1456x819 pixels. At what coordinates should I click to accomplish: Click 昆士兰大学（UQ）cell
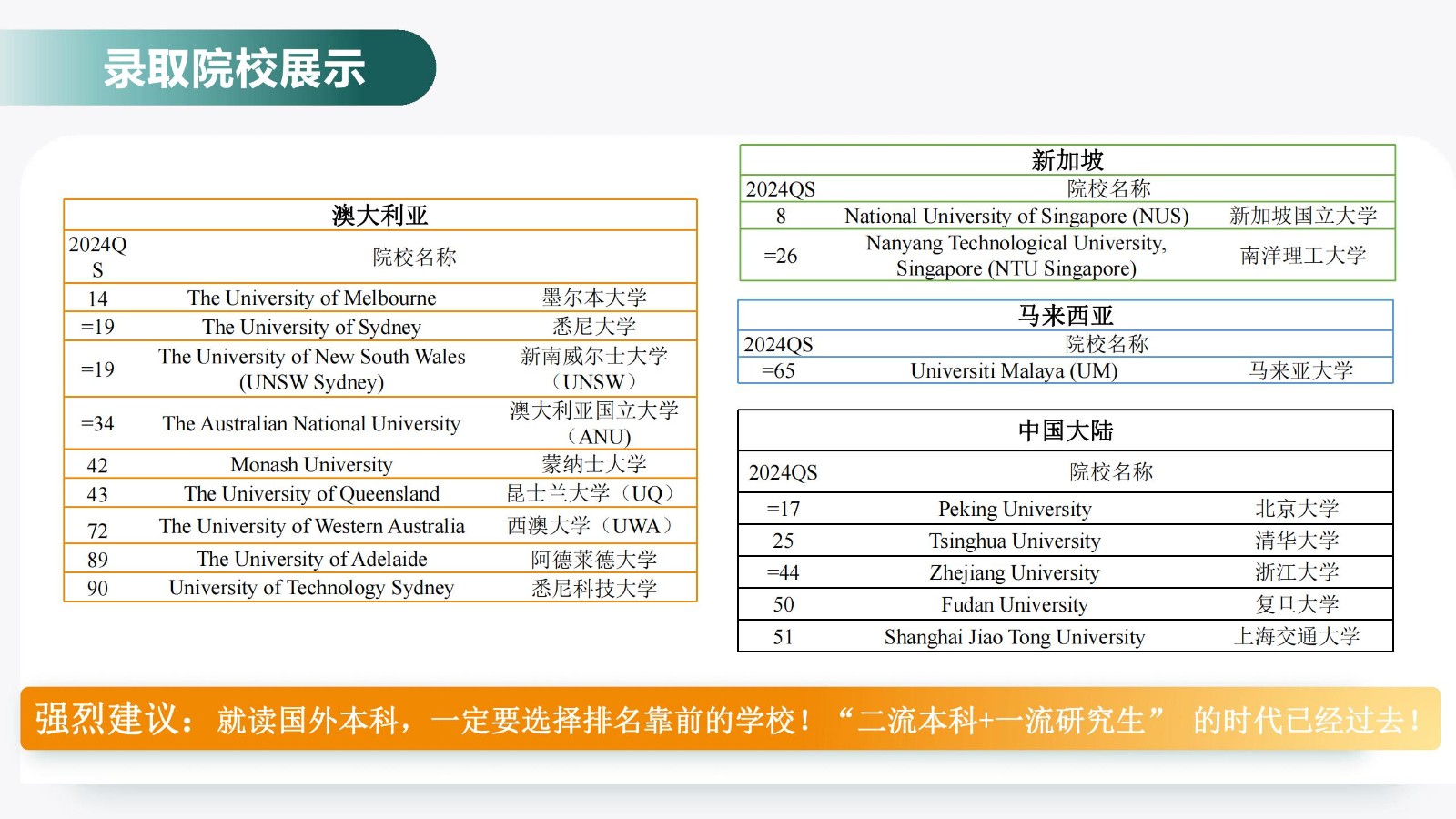click(x=594, y=493)
